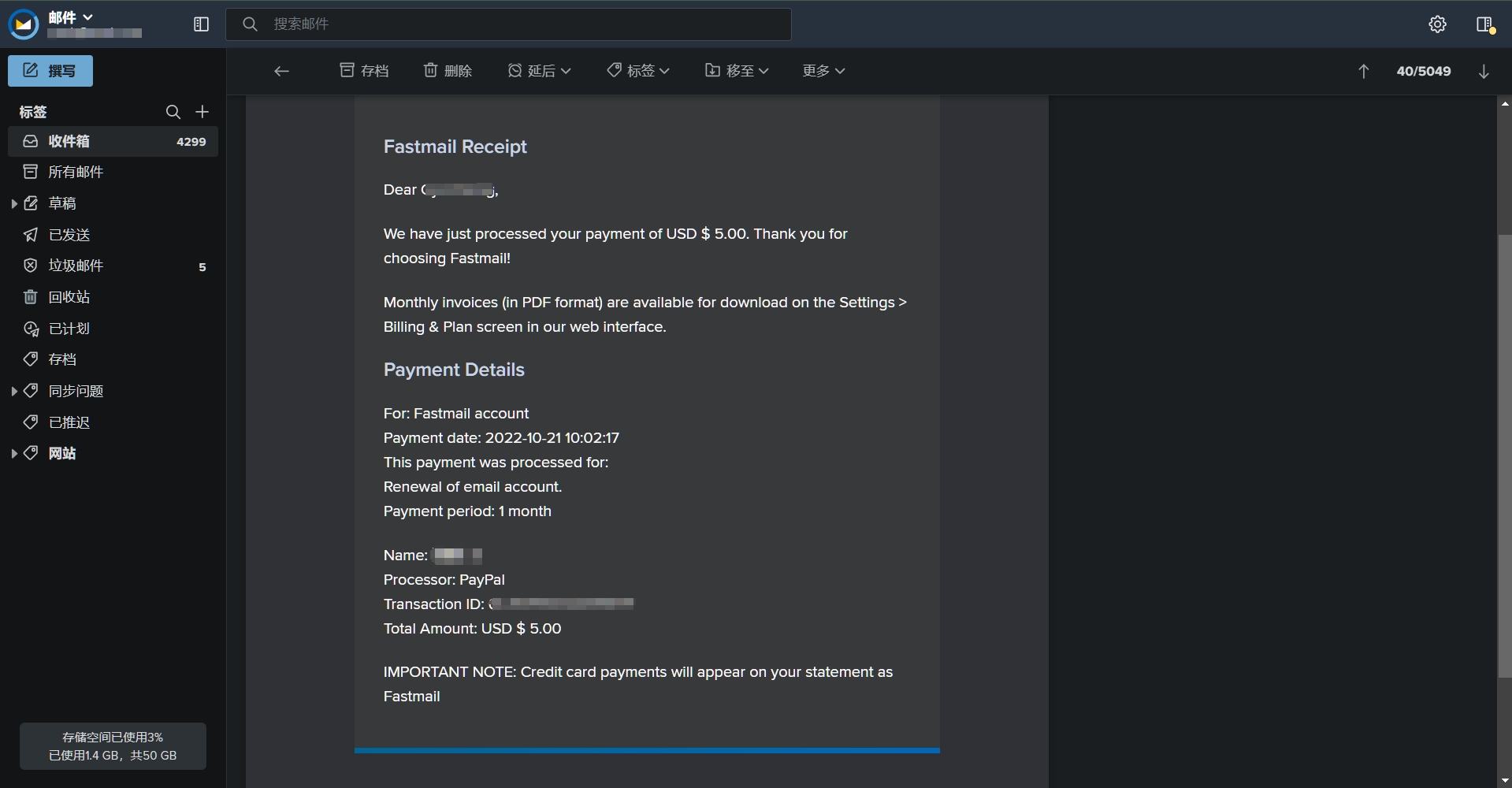The height and width of the screenshot is (788, 1512).
Task: Click the trash can icon beside 回收站
Action: click(x=31, y=297)
